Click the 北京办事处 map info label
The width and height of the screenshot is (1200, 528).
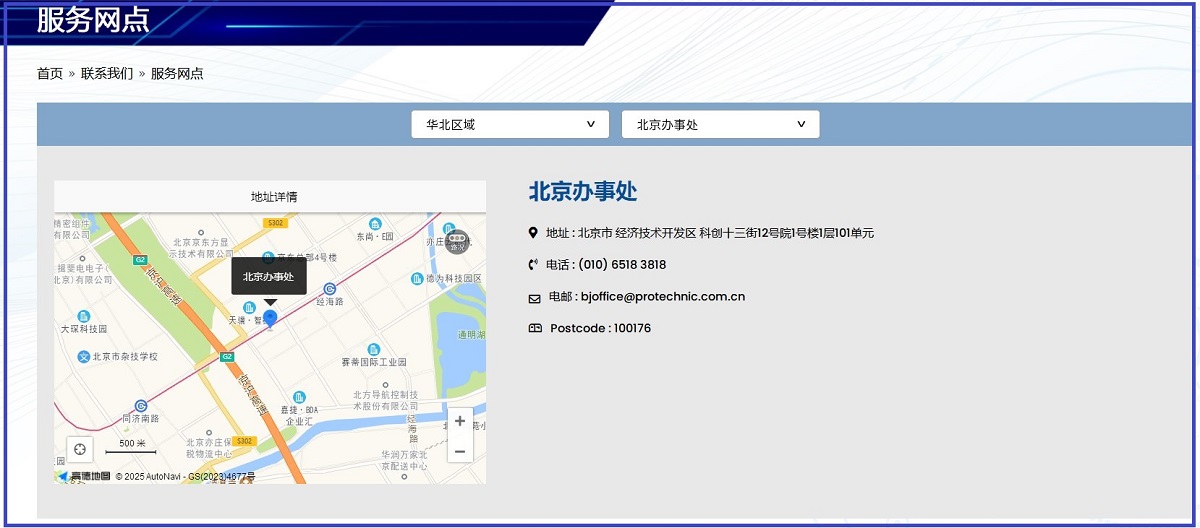pos(269,277)
